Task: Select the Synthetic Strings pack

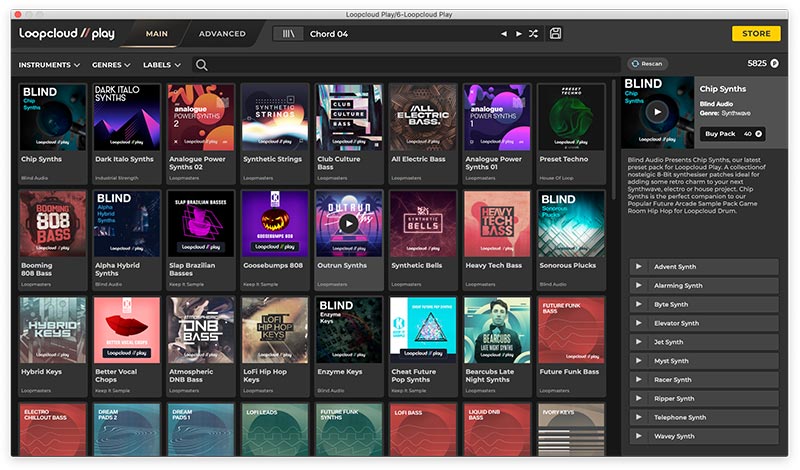Action: point(274,133)
